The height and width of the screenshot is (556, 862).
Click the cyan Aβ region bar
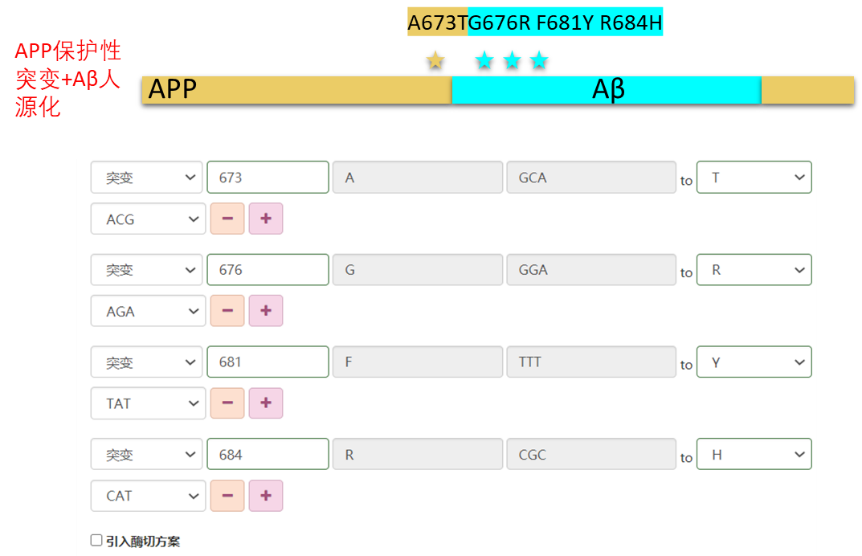[606, 90]
